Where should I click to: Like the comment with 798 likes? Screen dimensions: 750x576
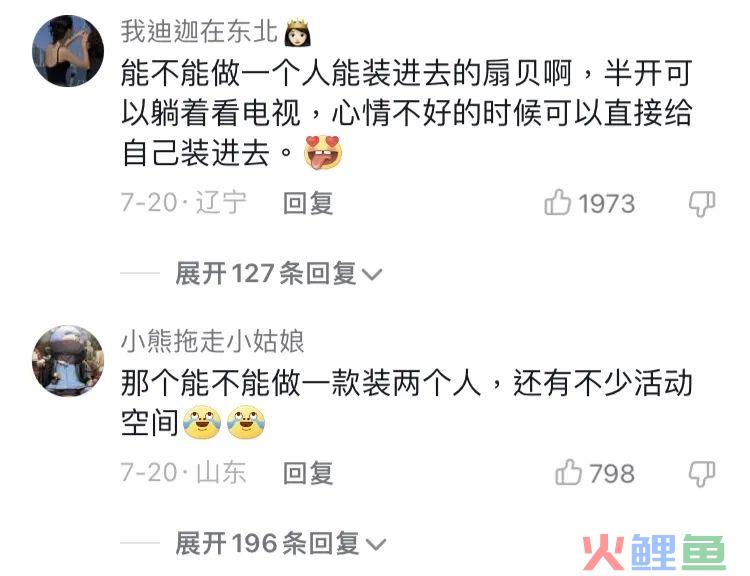pos(568,472)
